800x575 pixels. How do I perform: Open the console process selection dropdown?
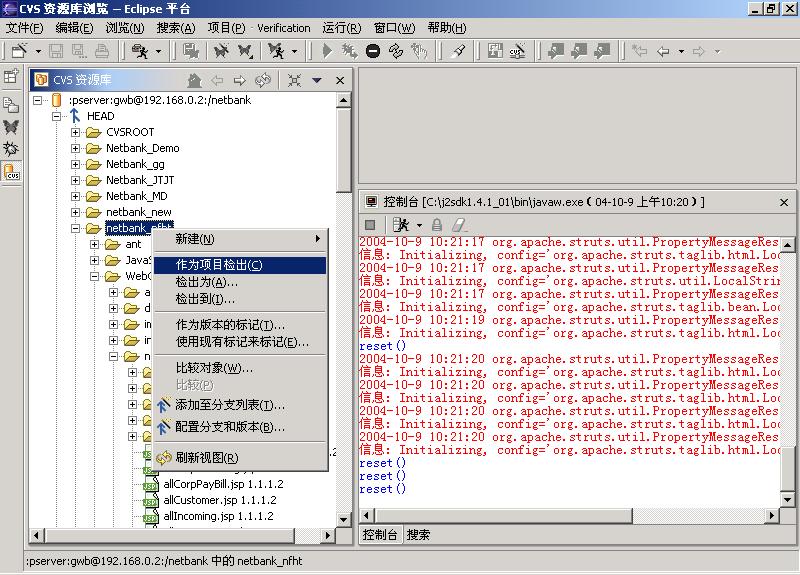coord(419,225)
